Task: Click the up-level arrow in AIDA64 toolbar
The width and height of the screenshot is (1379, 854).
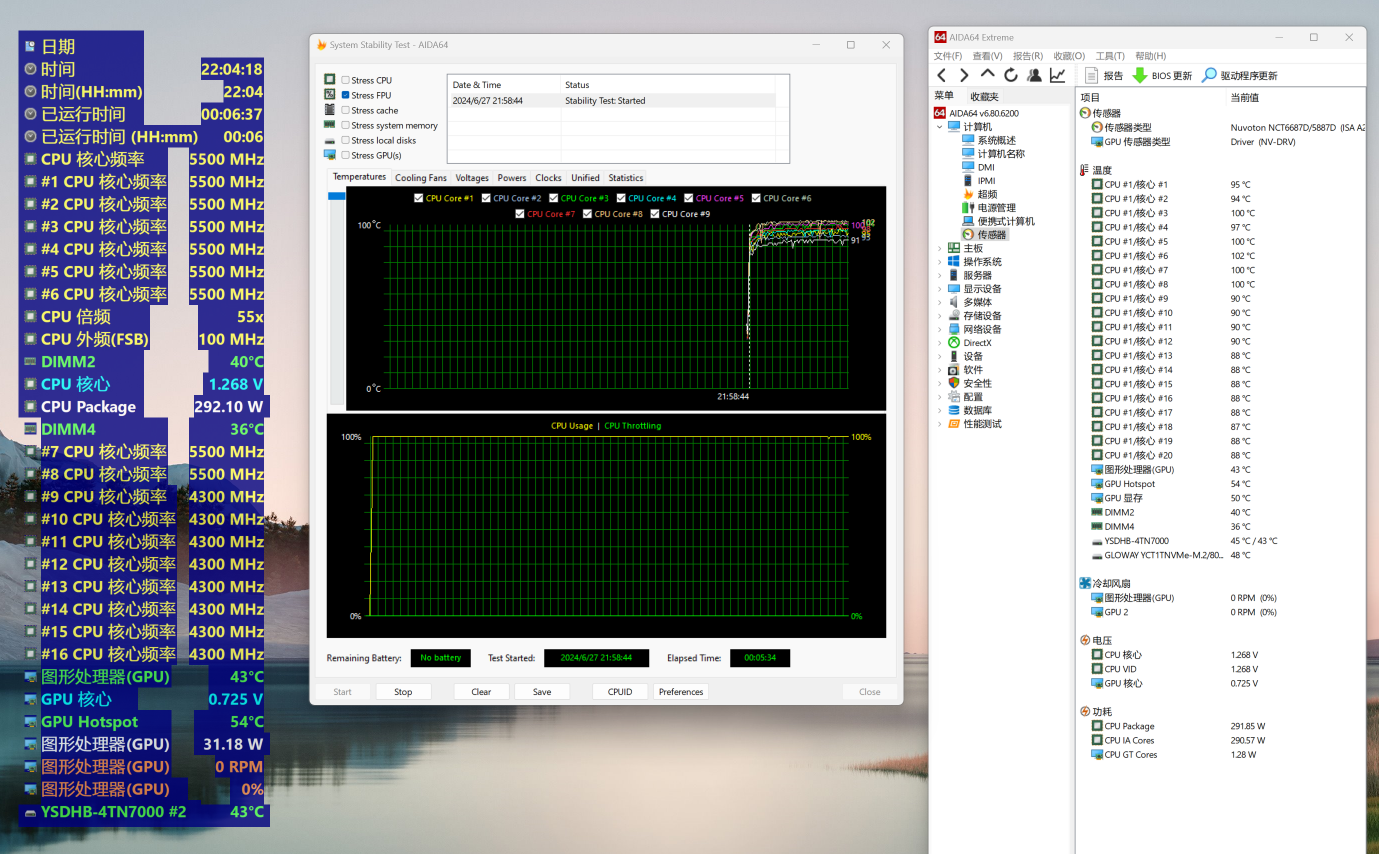Action: 988,75
